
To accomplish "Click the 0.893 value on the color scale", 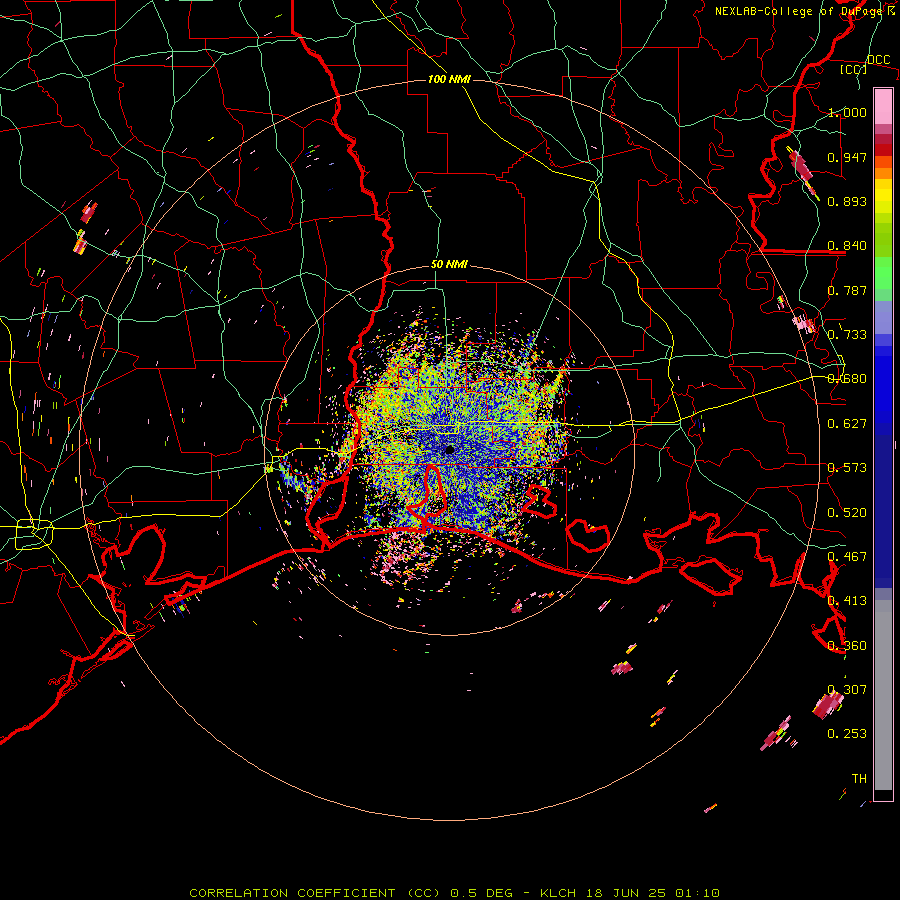I will [x=847, y=201].
